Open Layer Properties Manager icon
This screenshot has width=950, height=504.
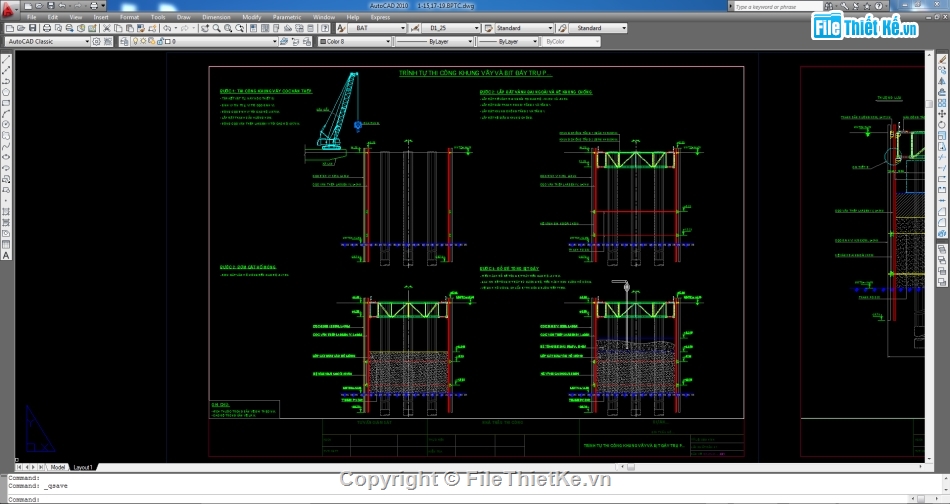(124, 41)
